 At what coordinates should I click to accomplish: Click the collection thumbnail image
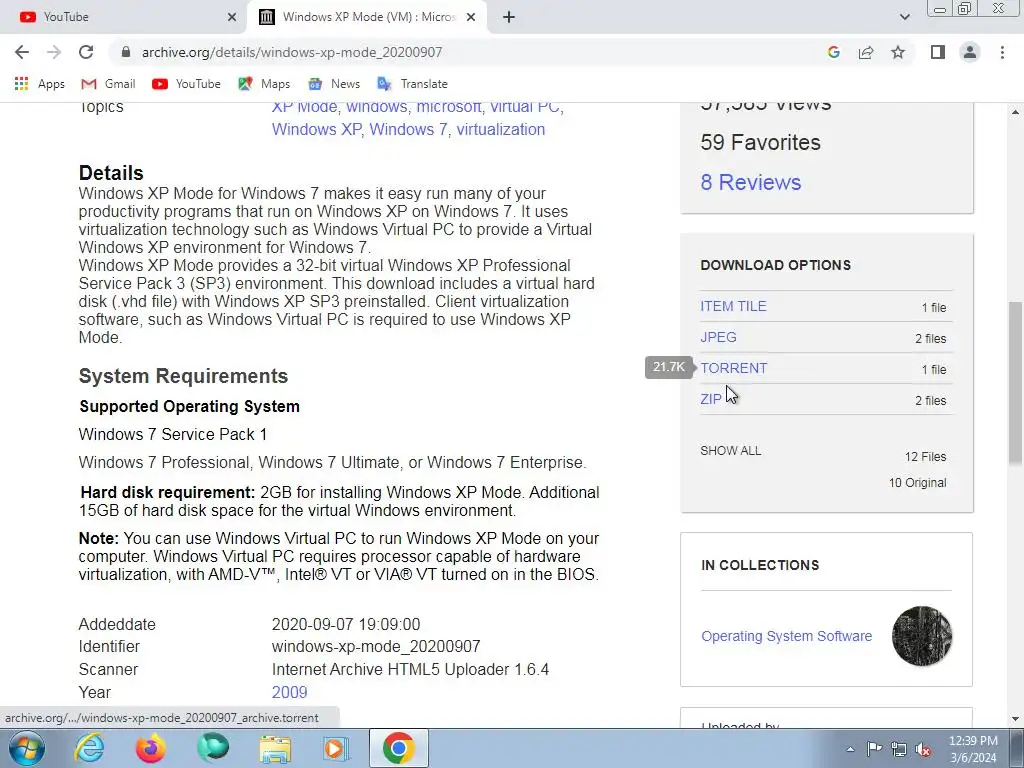coord(921,636)
